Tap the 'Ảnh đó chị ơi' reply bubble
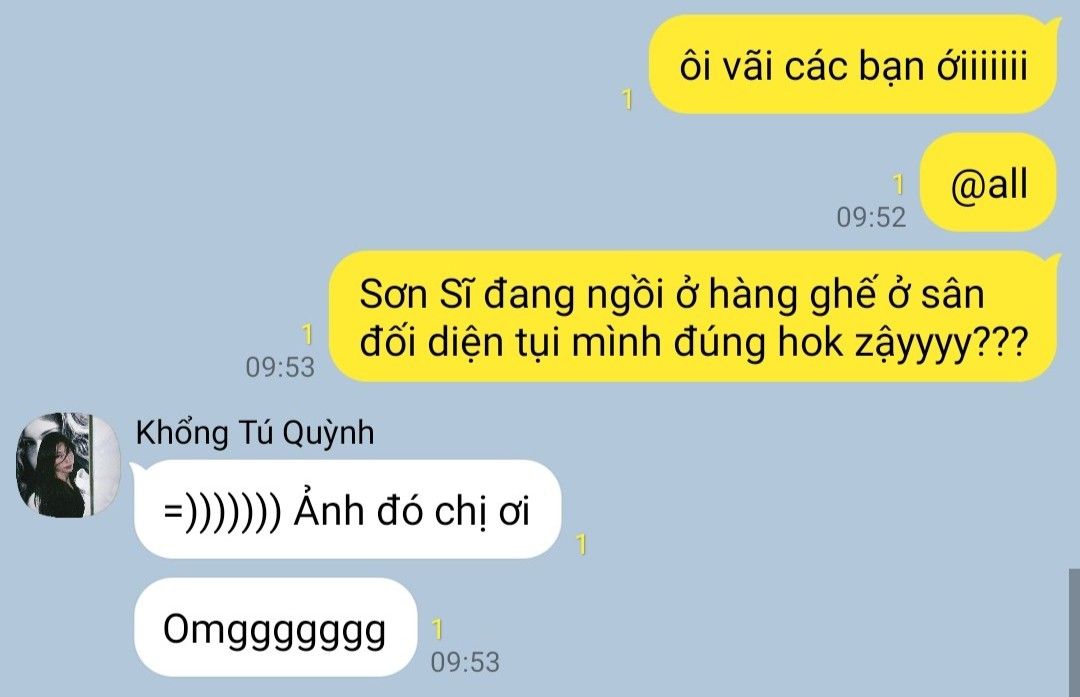Screen dimensions: 1080x697 [347, 509]
